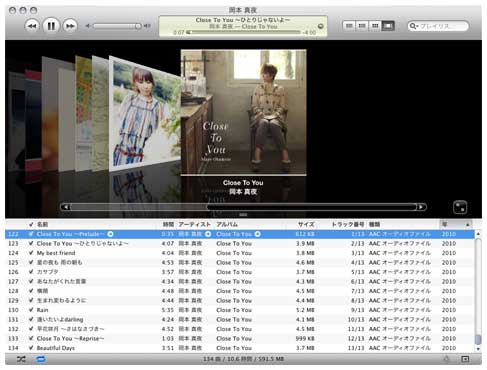Enter full screen Cover Flow mode
Image resolution: width=487 pixels, height=370 pixels.
pyautogui.click(x=460, y=207)
